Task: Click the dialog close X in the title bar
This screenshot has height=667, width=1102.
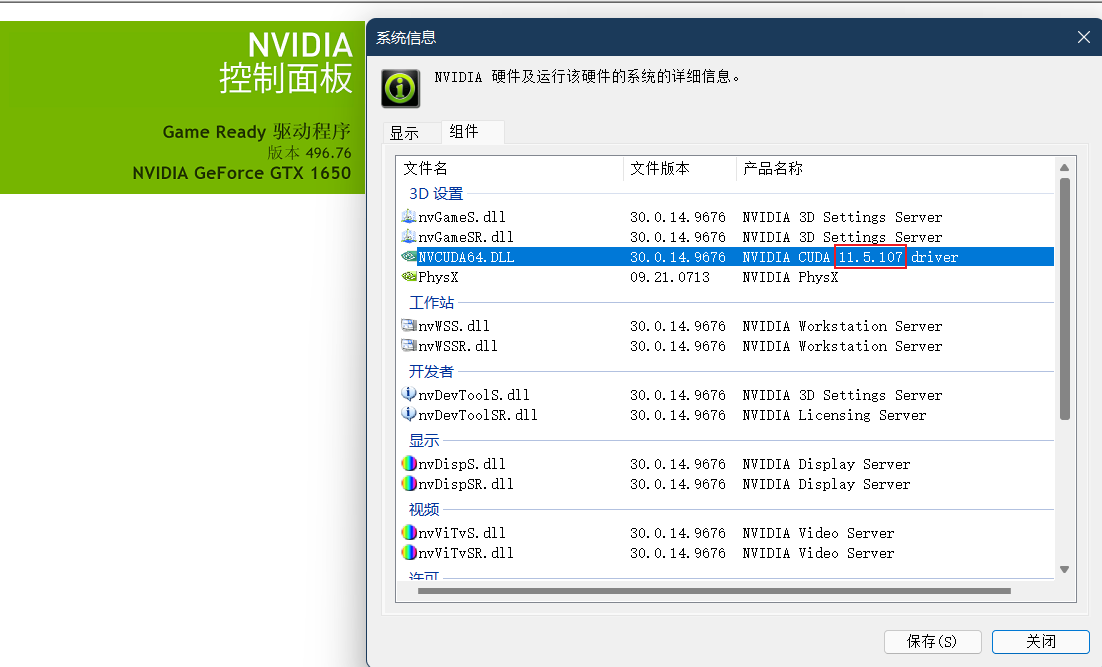Action: tap(1083, 36)
